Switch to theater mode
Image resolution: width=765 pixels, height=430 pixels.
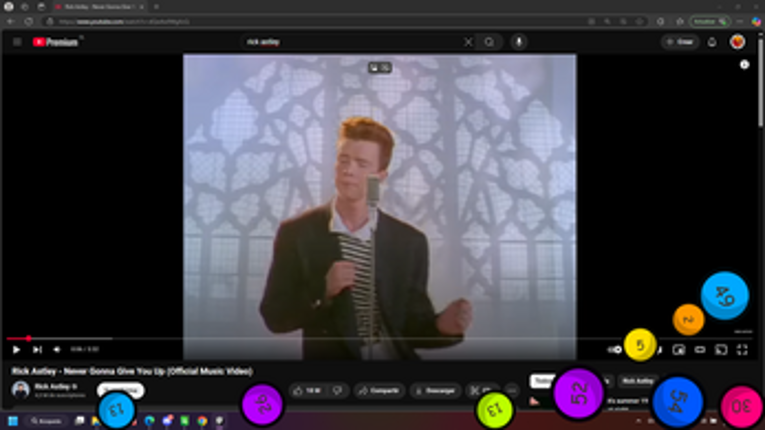pos(700,350)
